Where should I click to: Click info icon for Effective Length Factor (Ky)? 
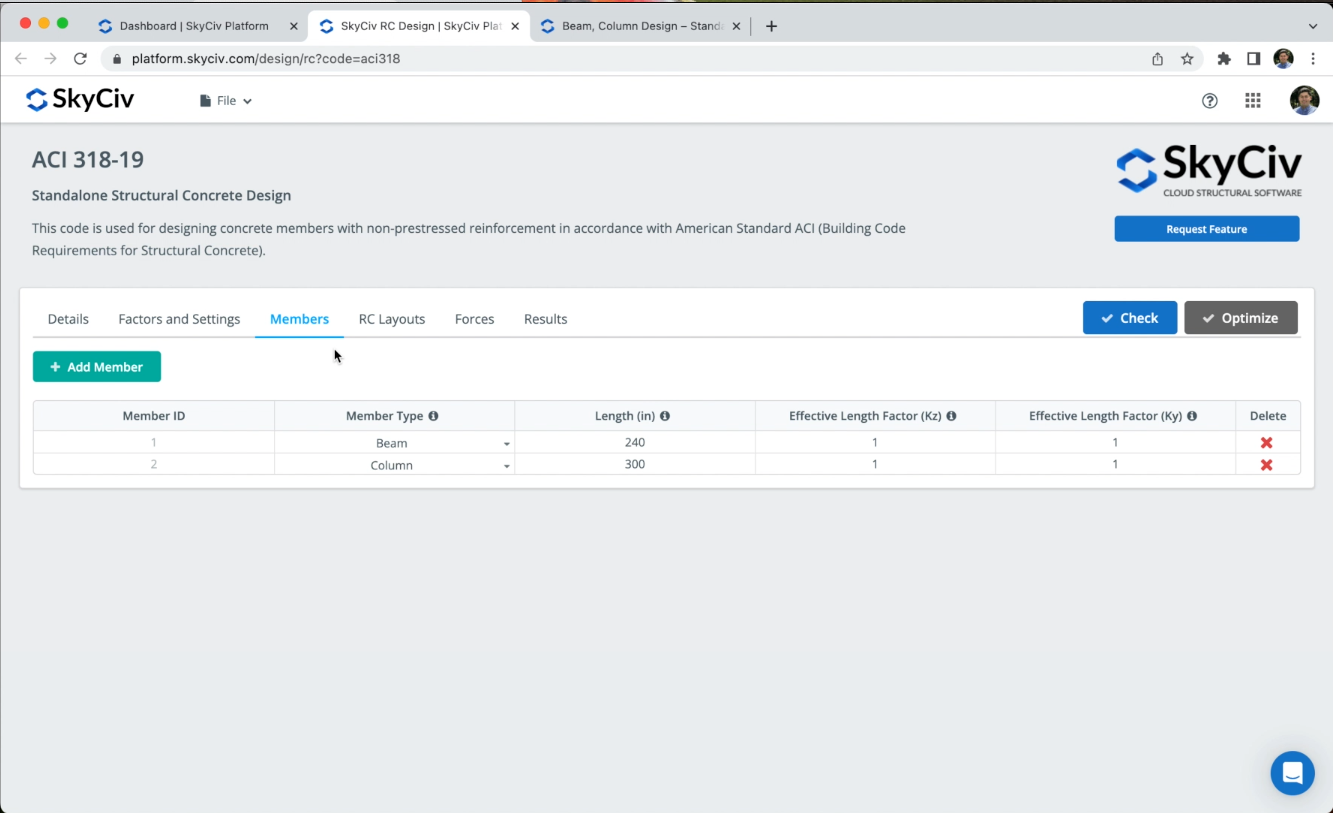coord(1192,416)
